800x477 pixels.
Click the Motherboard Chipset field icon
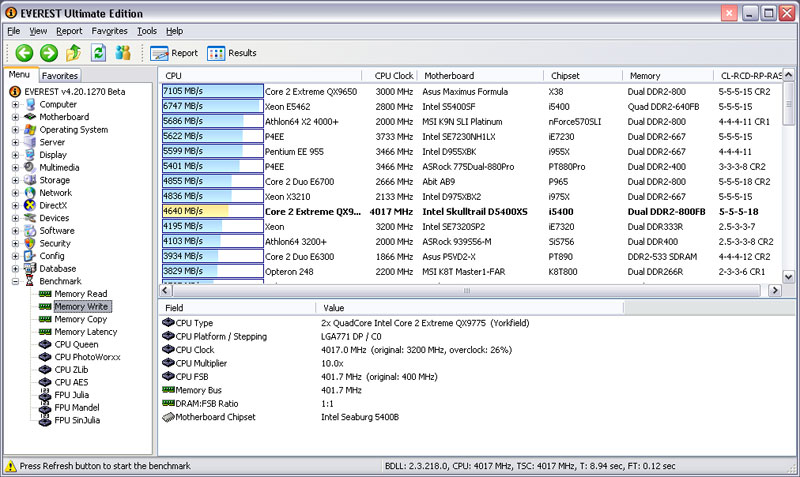pos(168,417)
